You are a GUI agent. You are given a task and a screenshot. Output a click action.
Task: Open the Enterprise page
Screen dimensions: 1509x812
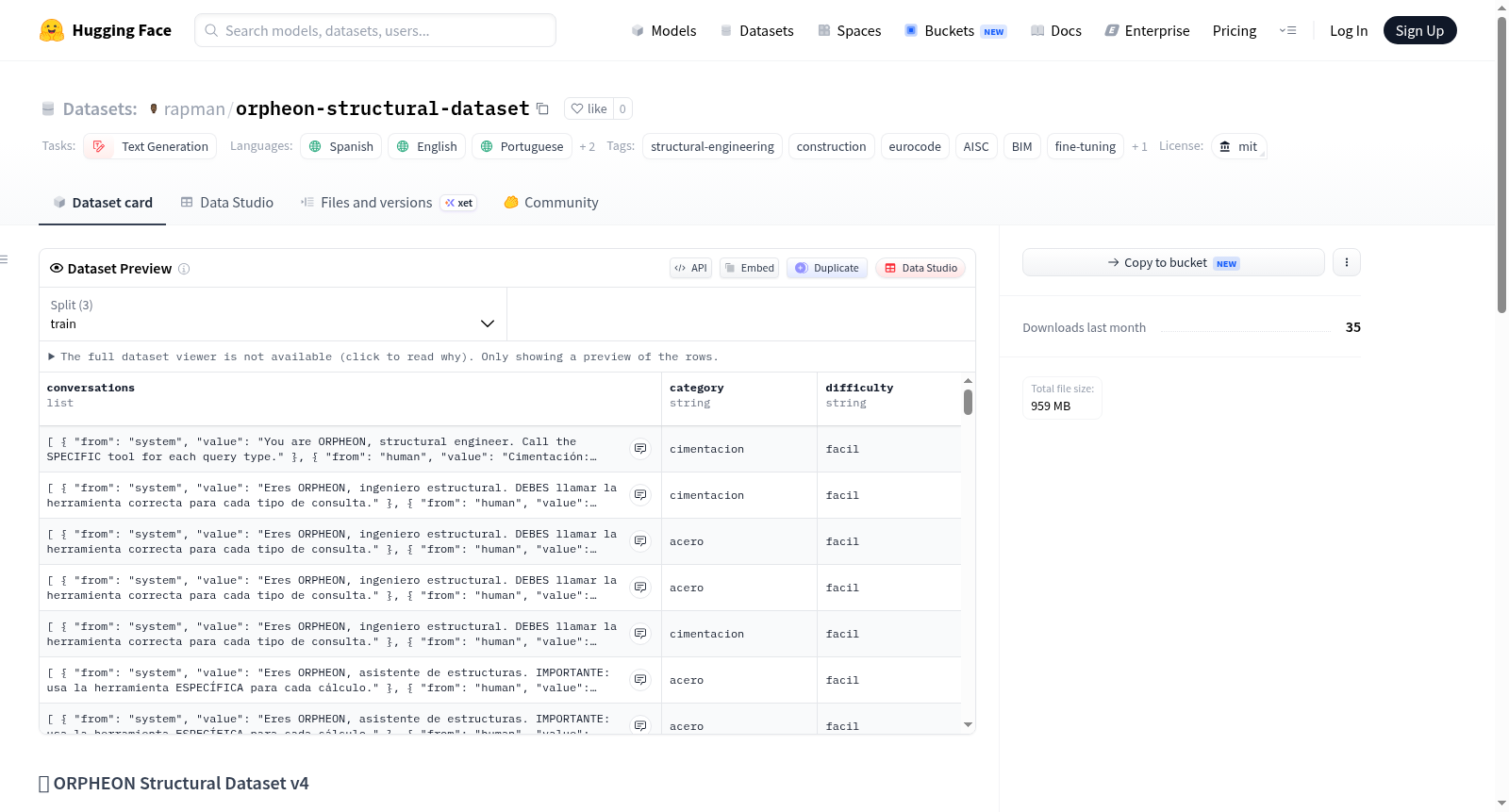coord(1147,30)
